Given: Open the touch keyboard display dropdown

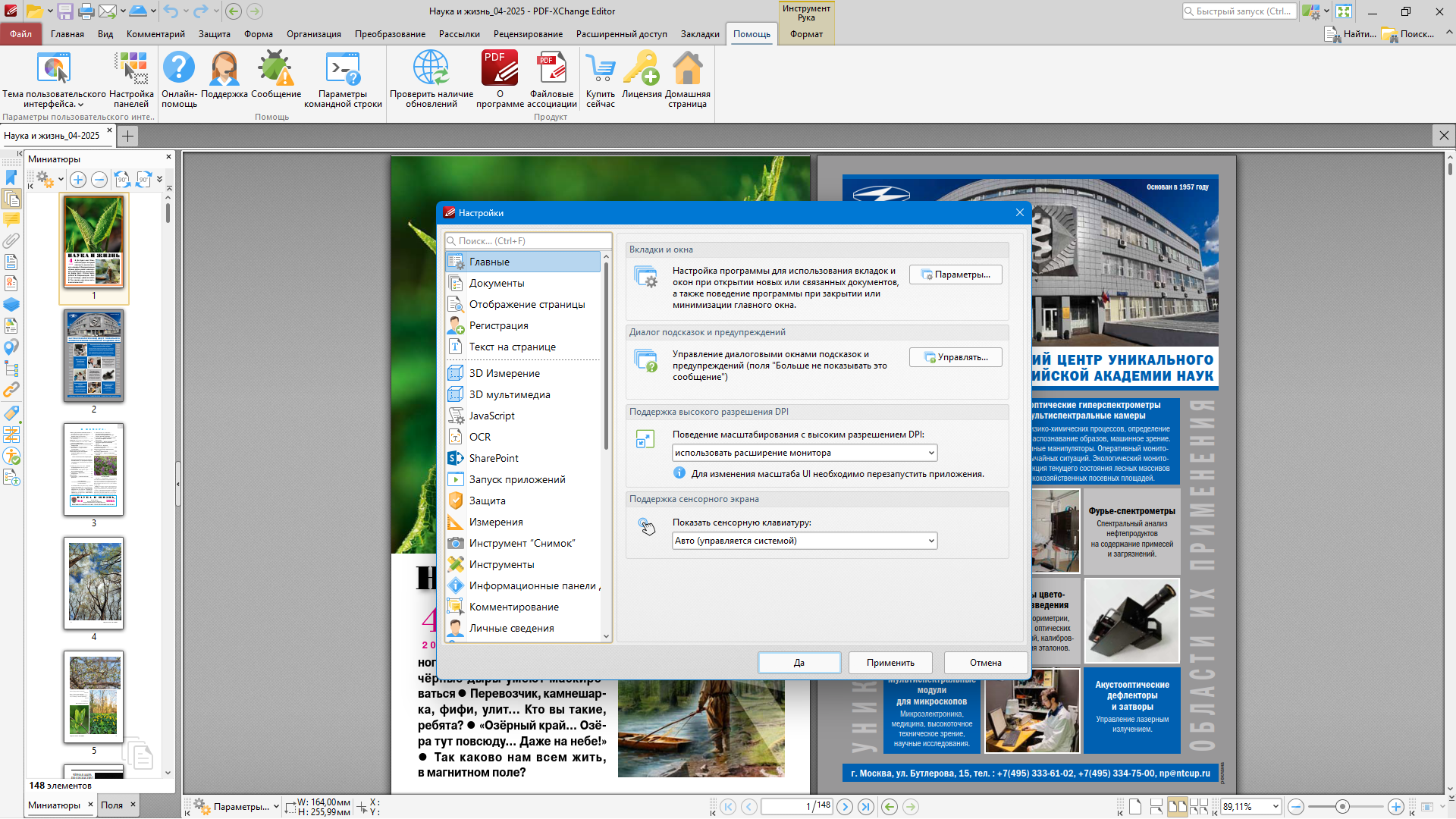Looking at the screenshot, I should point(931,541).
